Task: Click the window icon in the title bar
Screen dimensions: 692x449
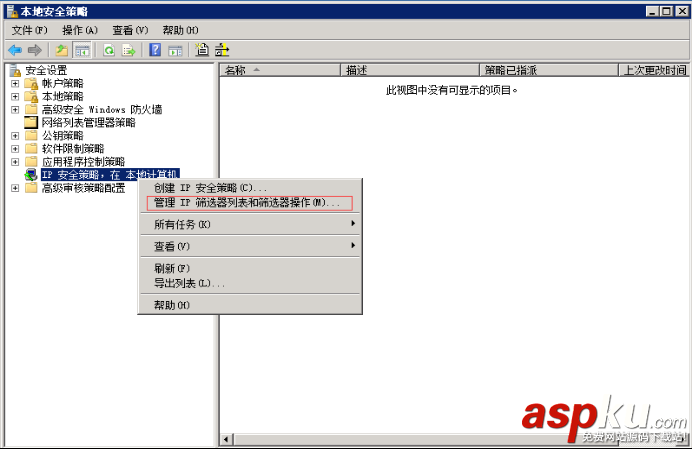Action: click(12, 11)
